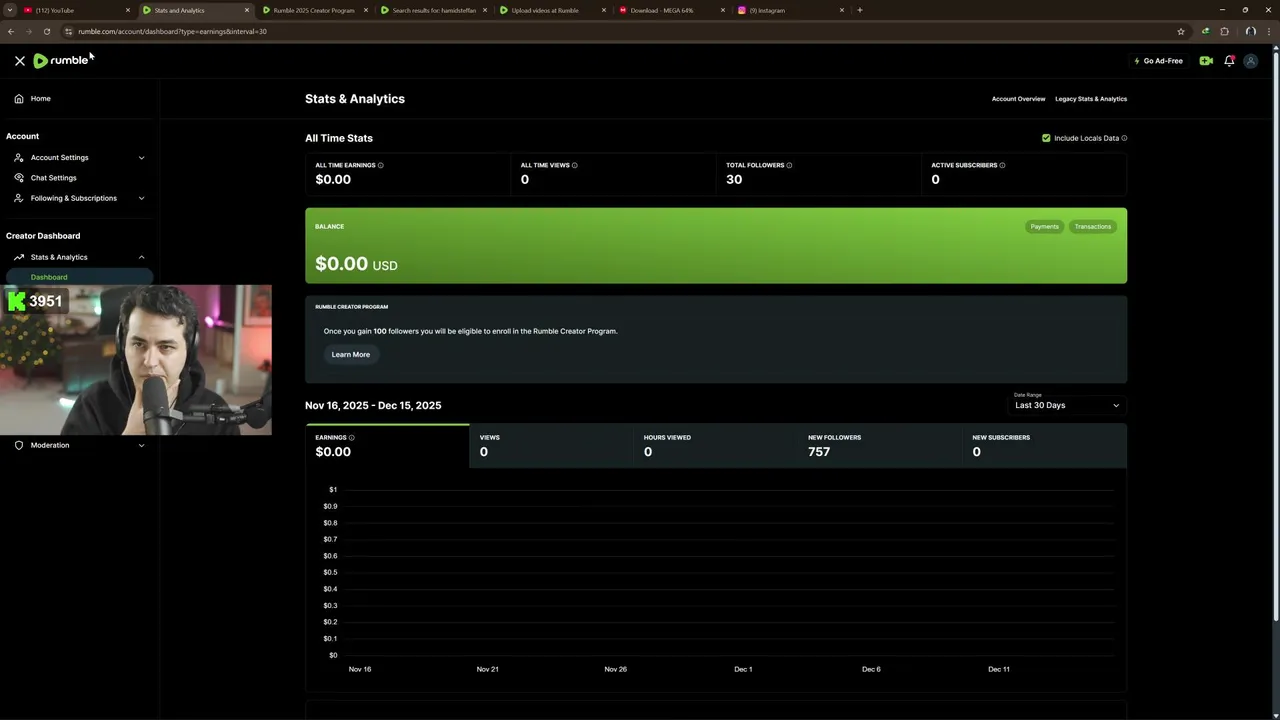The width and height of the screenshot is (1280, 720).
Task: Click the Rumble logo
Action: coord(61,60)
